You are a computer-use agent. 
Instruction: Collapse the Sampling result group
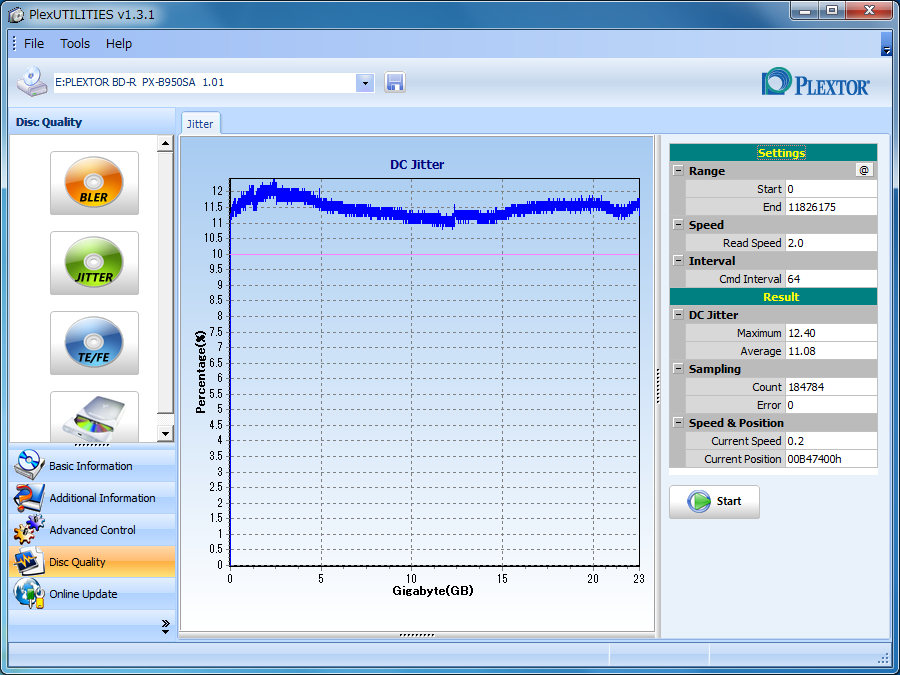[x=678, y=368]
